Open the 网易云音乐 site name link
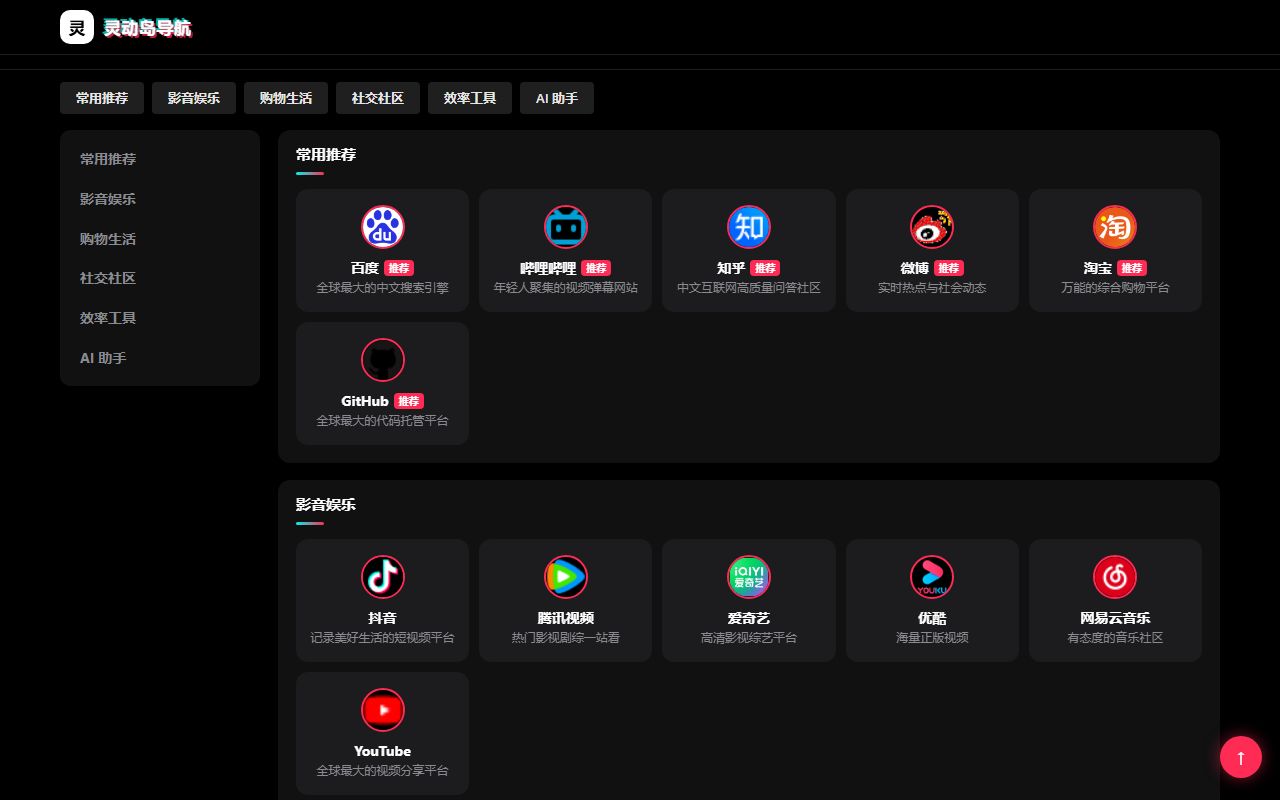Viewport: 1280px width, 800px height. coord(1115,618)
